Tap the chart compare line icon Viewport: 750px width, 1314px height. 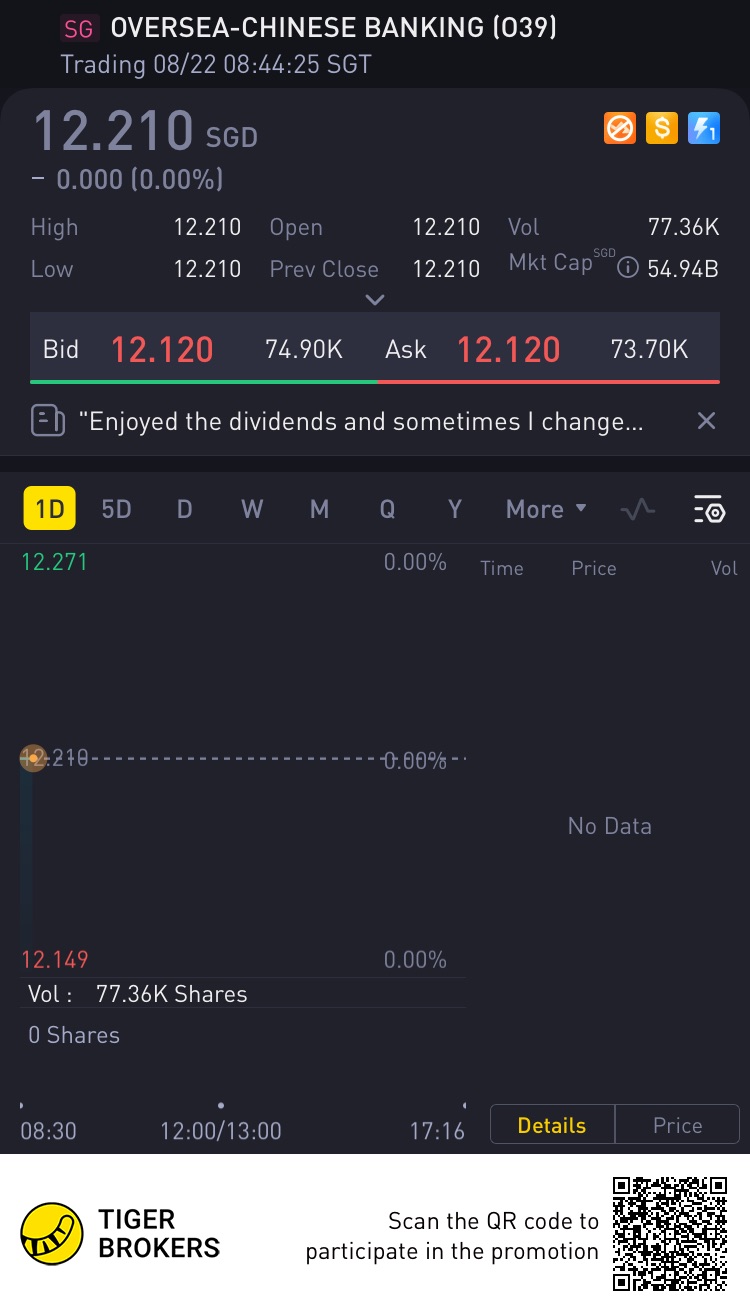[638, 509]
